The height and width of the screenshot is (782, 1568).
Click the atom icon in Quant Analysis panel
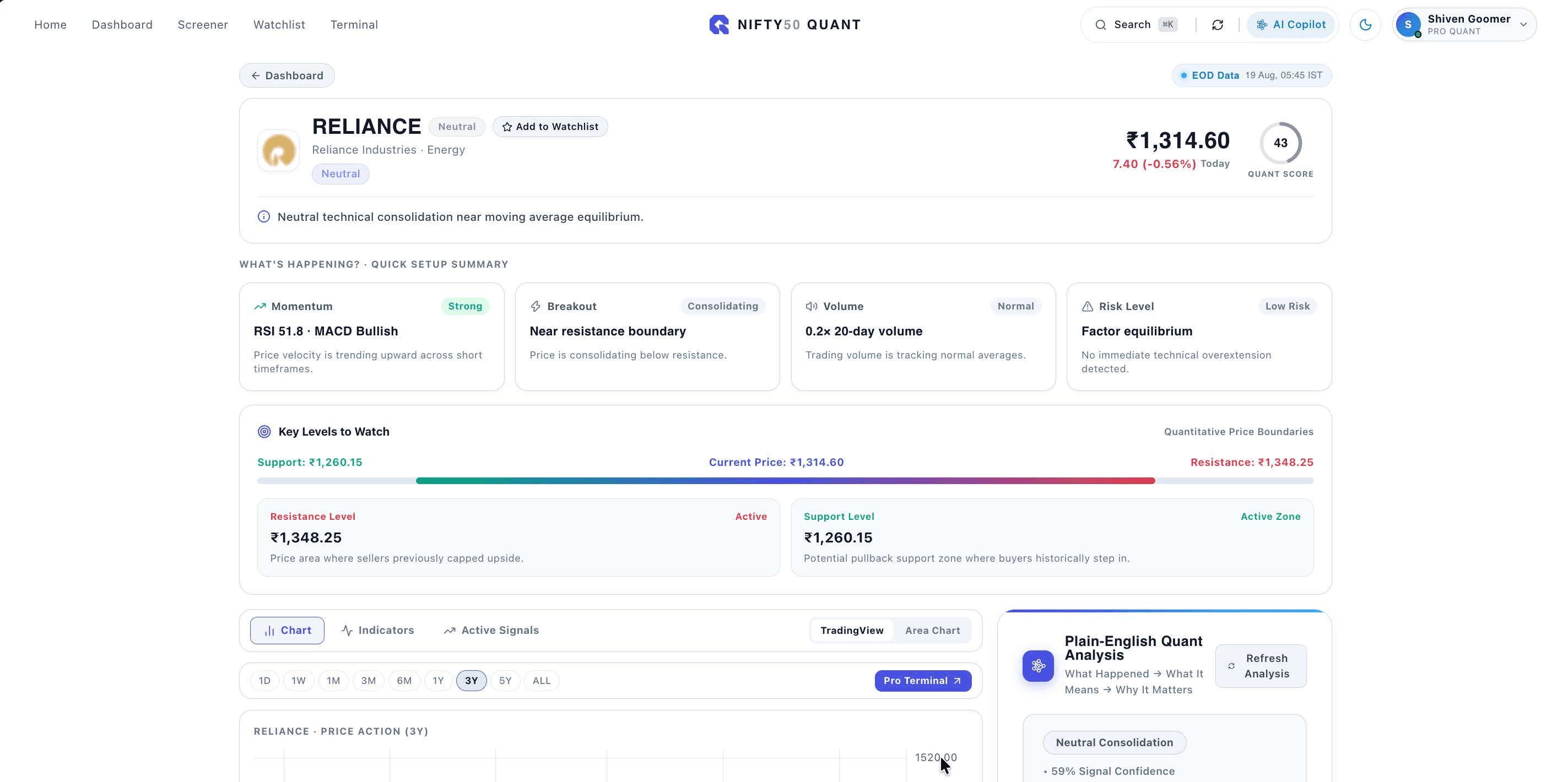coord(1038,666)
